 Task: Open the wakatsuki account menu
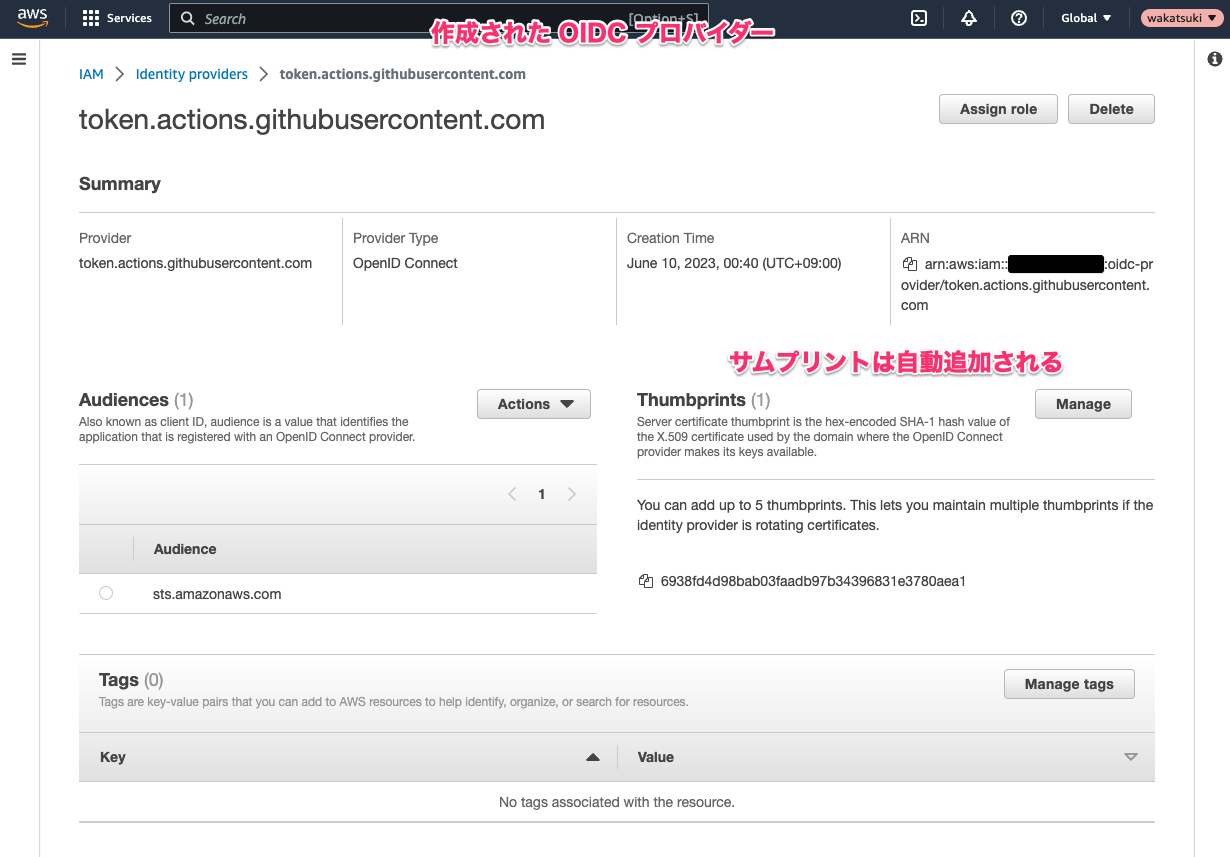[x=1181, y=17]
